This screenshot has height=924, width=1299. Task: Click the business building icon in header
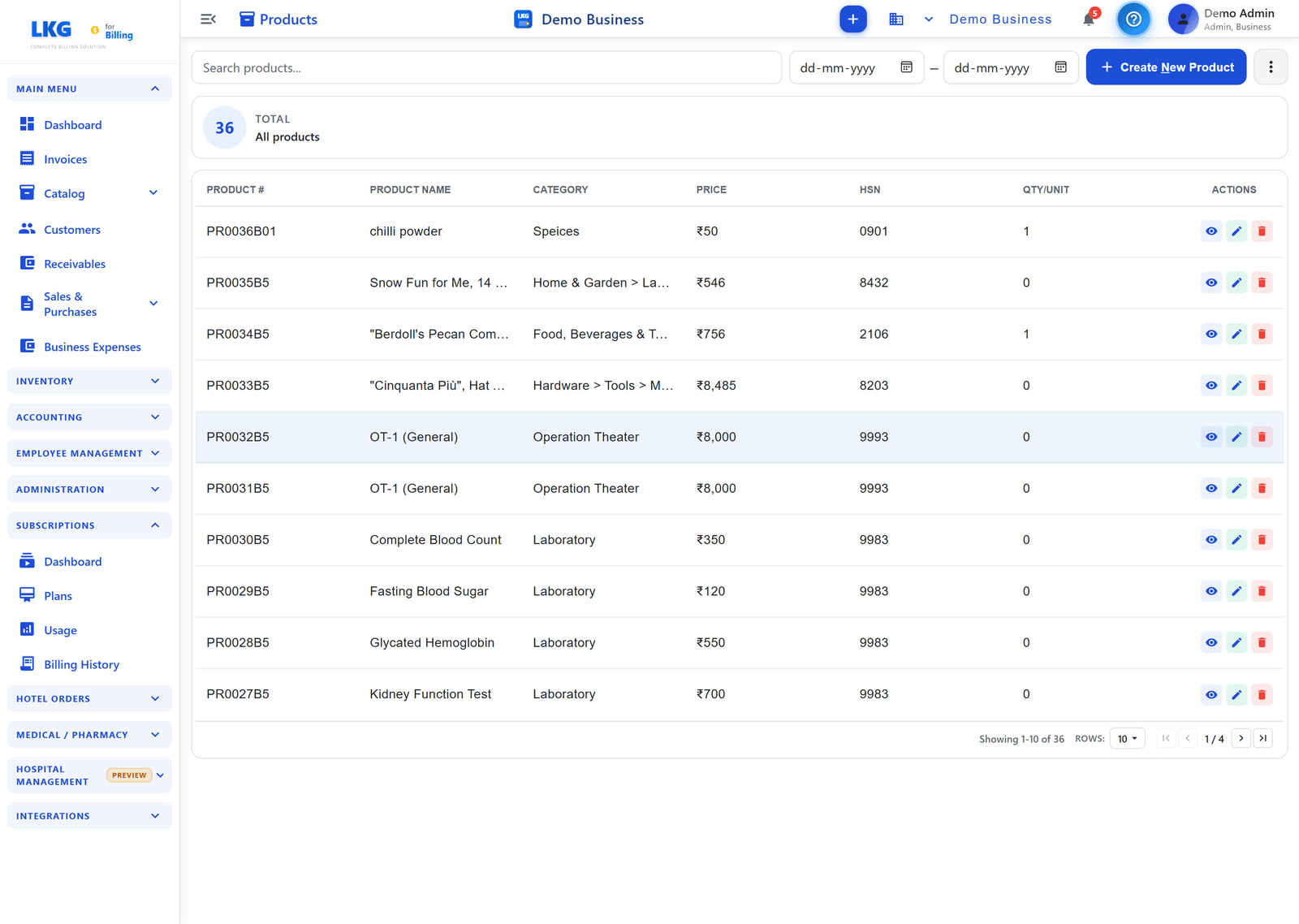point(896,19)
